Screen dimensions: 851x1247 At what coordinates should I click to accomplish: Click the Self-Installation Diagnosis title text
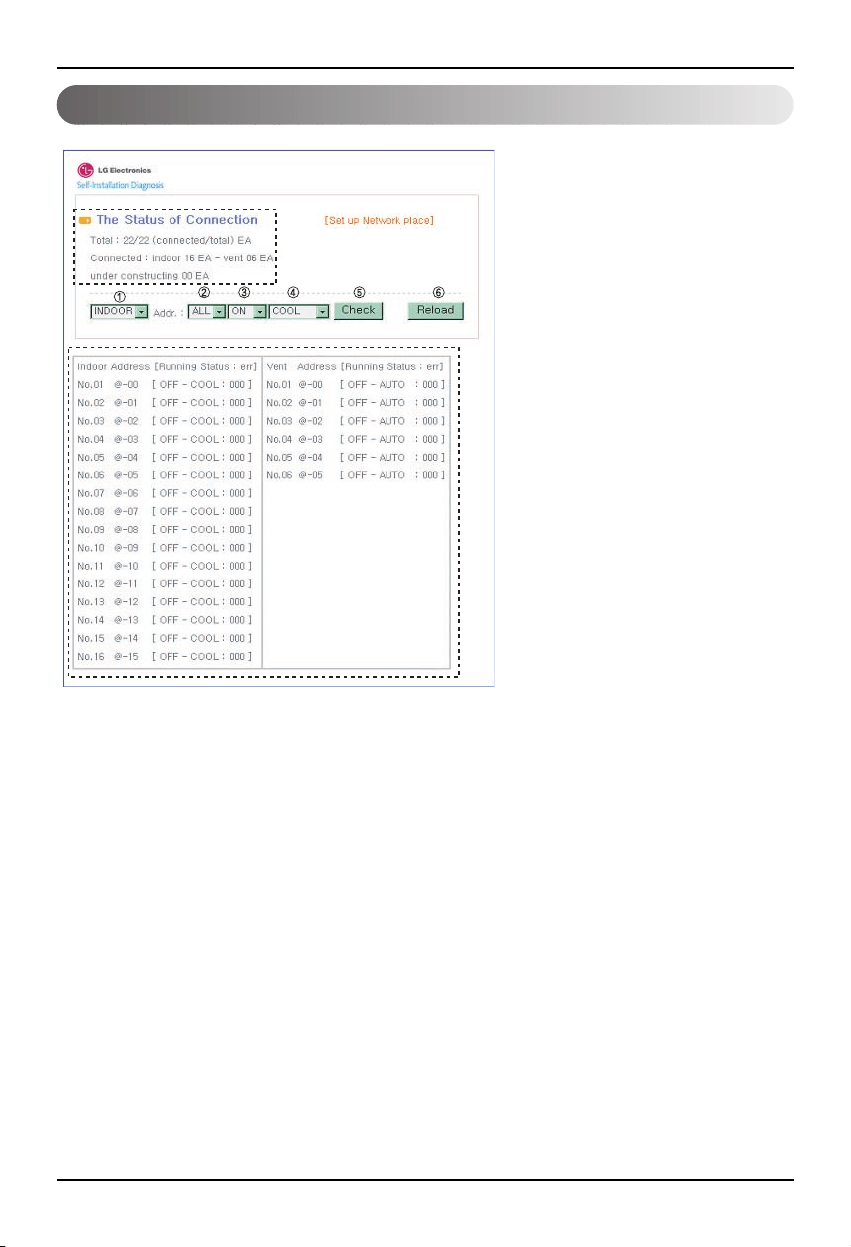pos(120,185)
